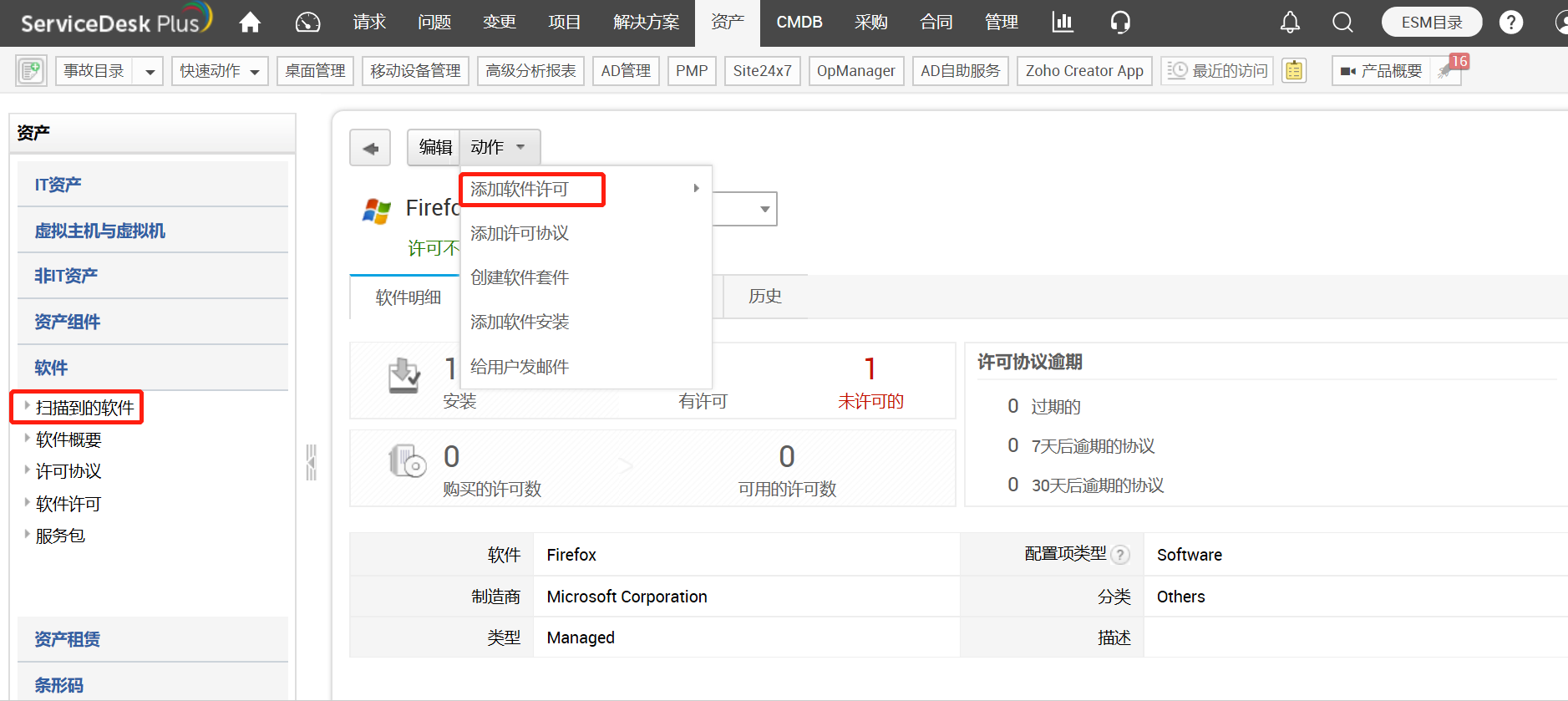Open 最近的访问 history button
This screenshot has width=1568, height=701.
point(1217,71)
